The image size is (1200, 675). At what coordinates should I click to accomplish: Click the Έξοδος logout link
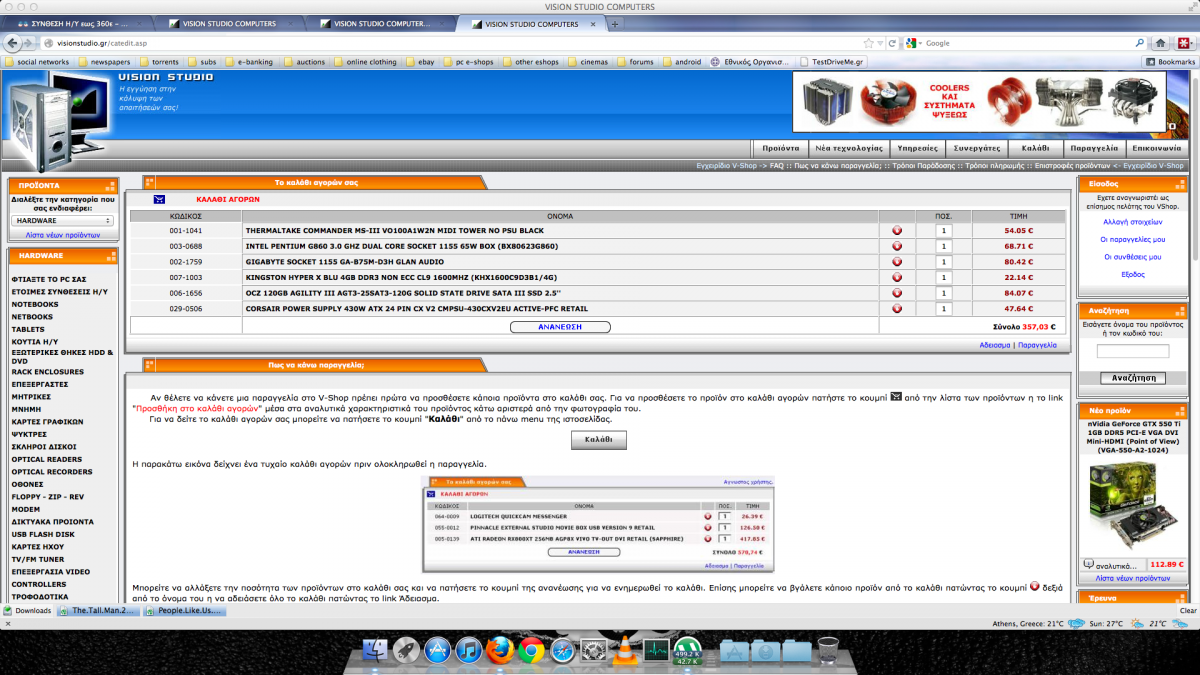click(x=1133, y=274)
